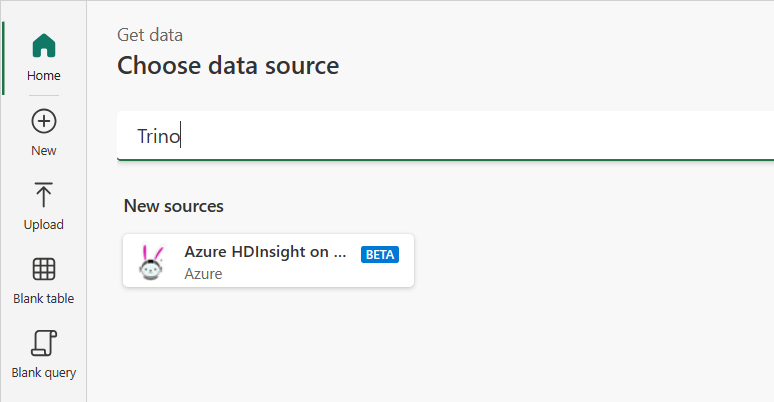Choose the Blank query label
The width and height of the screenshot is (774, 402).
tap(44, 373)
